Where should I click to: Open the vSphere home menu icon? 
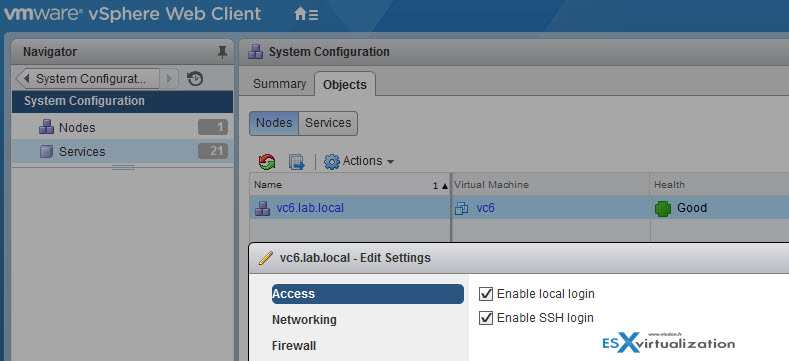[306, 14]
